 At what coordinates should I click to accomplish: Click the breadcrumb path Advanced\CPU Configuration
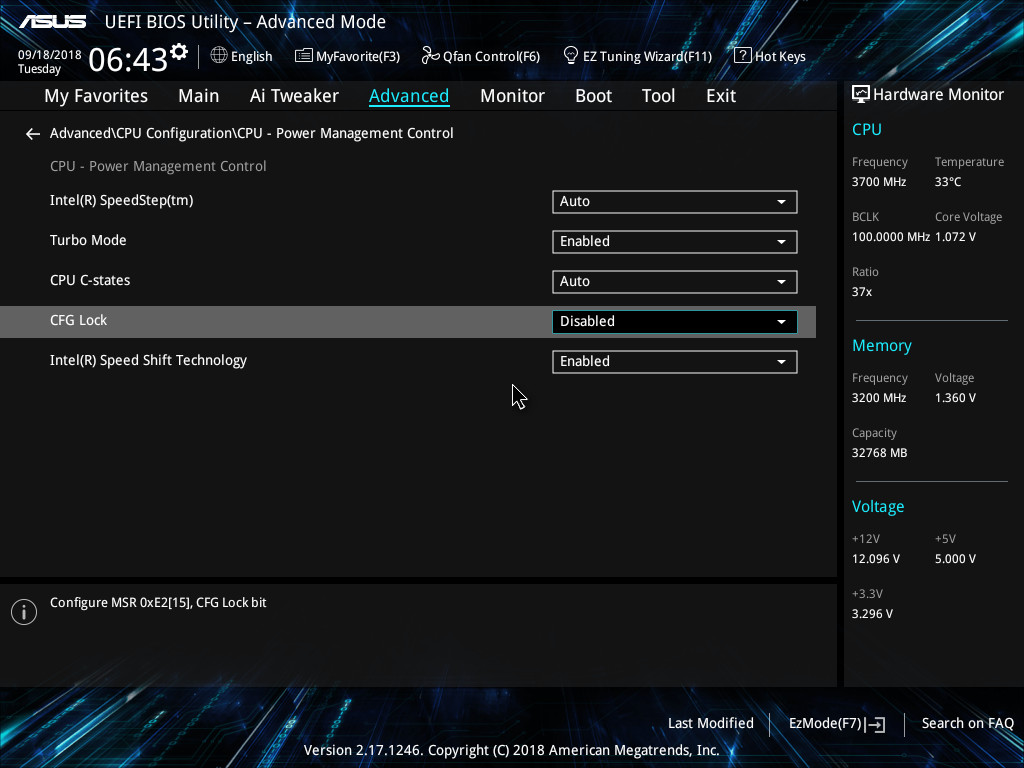tap(251, 133)
